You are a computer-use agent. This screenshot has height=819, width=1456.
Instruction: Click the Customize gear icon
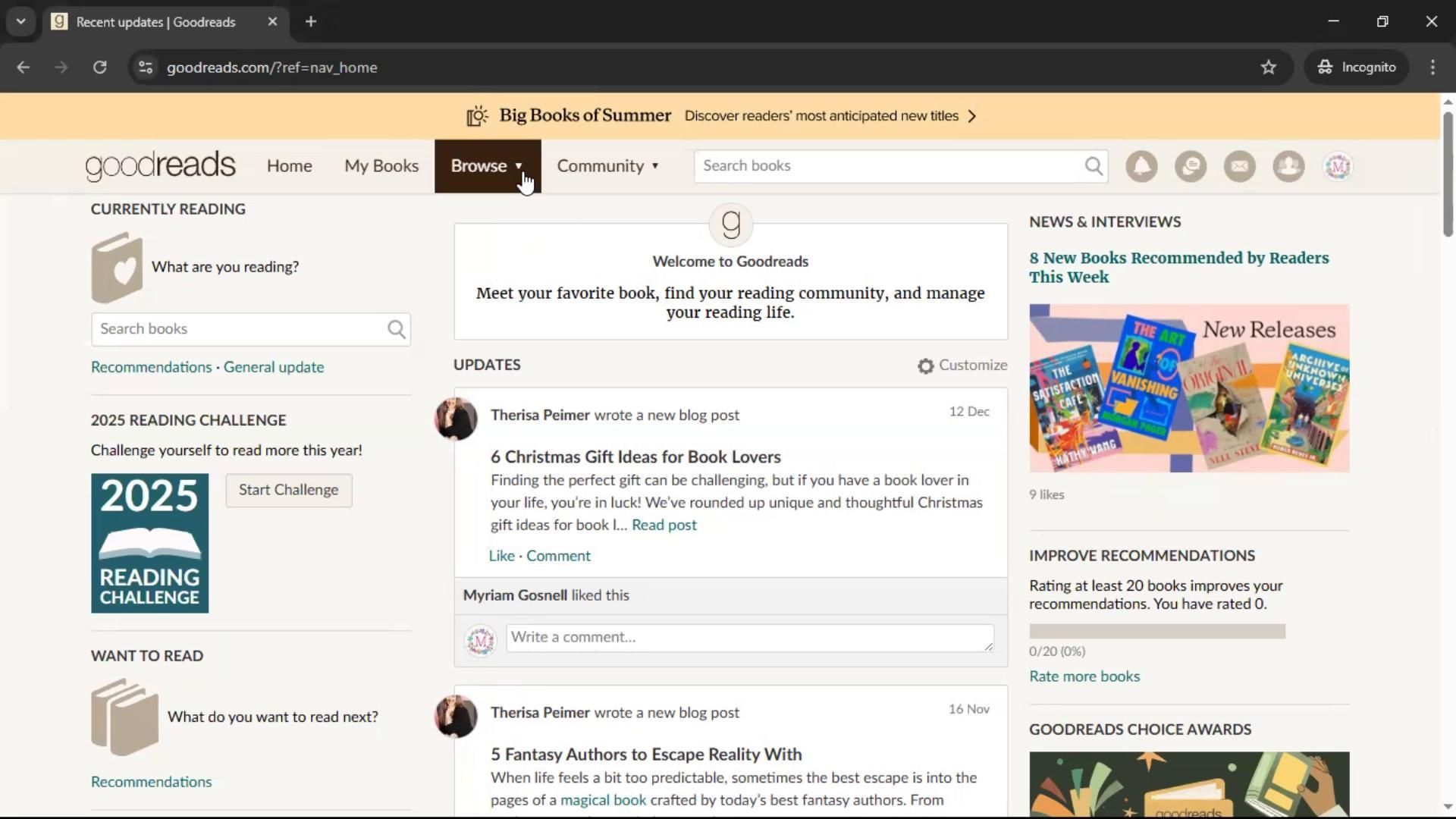point(925,366)
